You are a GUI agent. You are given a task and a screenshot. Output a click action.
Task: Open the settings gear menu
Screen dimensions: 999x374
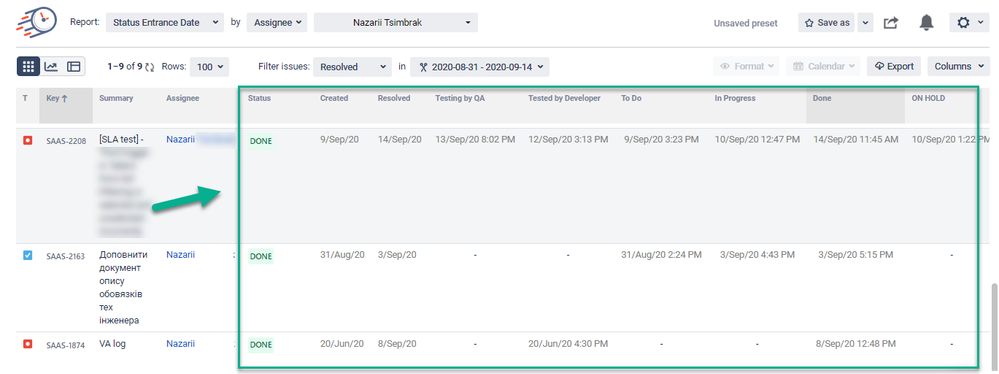[970, 22]
